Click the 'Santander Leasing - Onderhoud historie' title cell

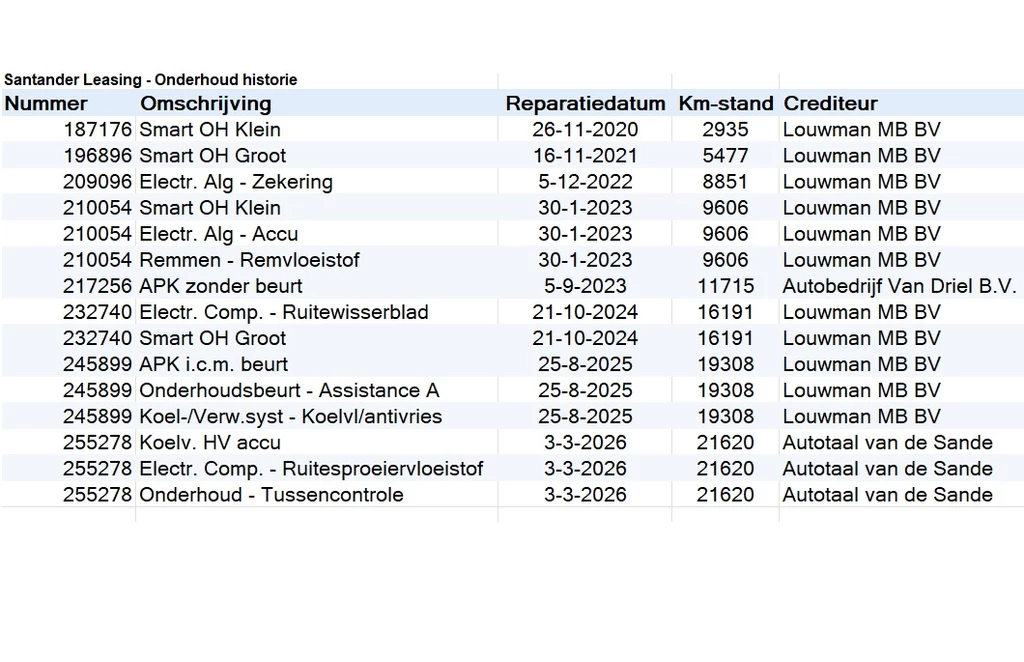[151, 80]
